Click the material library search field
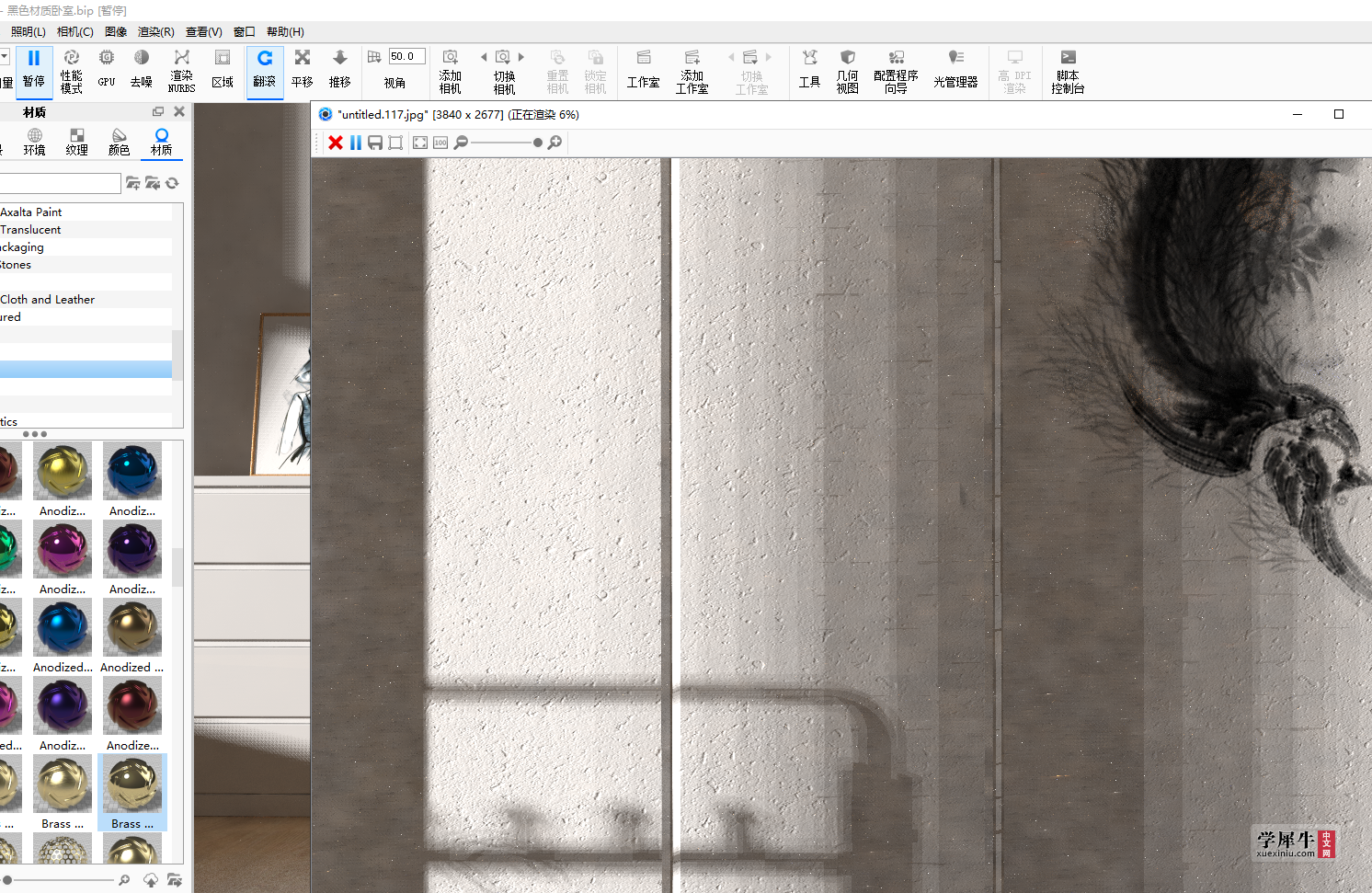 point(60,183)
